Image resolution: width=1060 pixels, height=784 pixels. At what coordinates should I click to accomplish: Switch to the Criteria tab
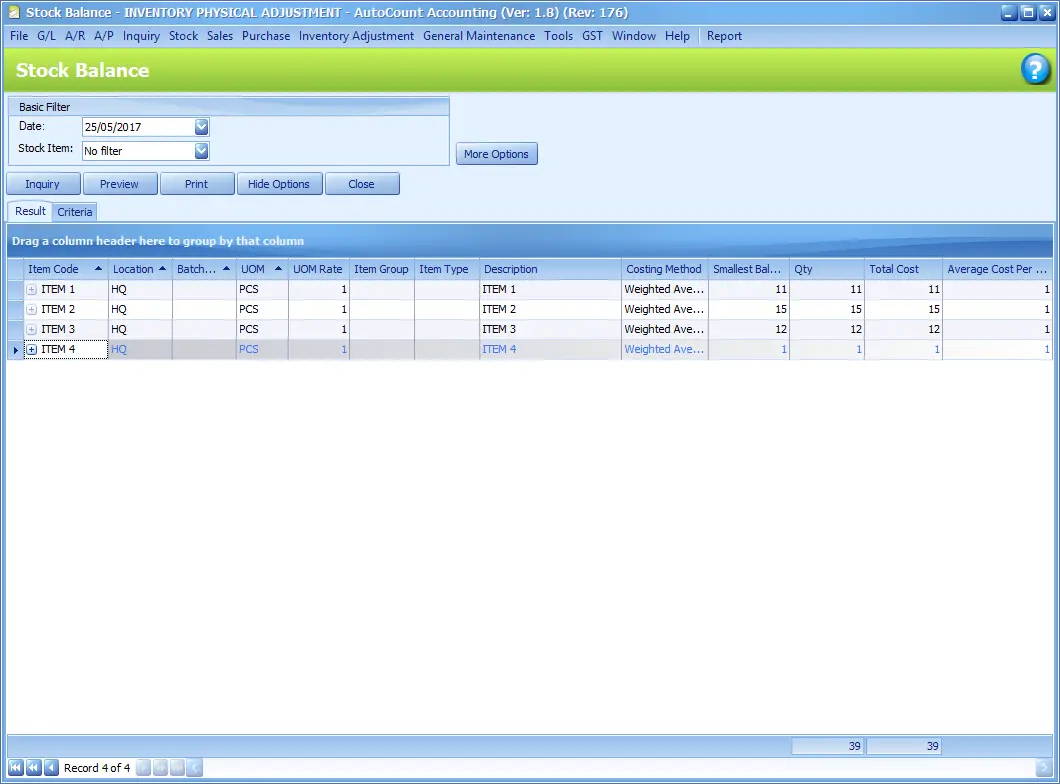pyautogui.click(x=75, y=211)
